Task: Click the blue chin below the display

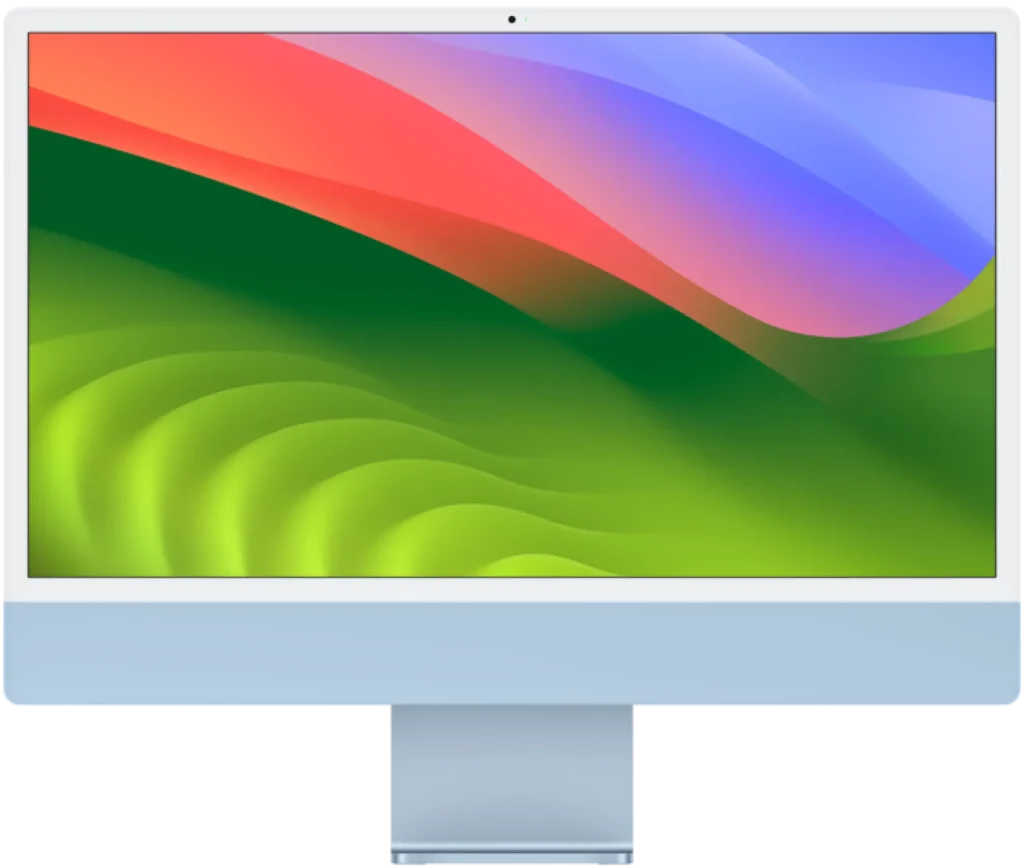Action: [512, 655]
